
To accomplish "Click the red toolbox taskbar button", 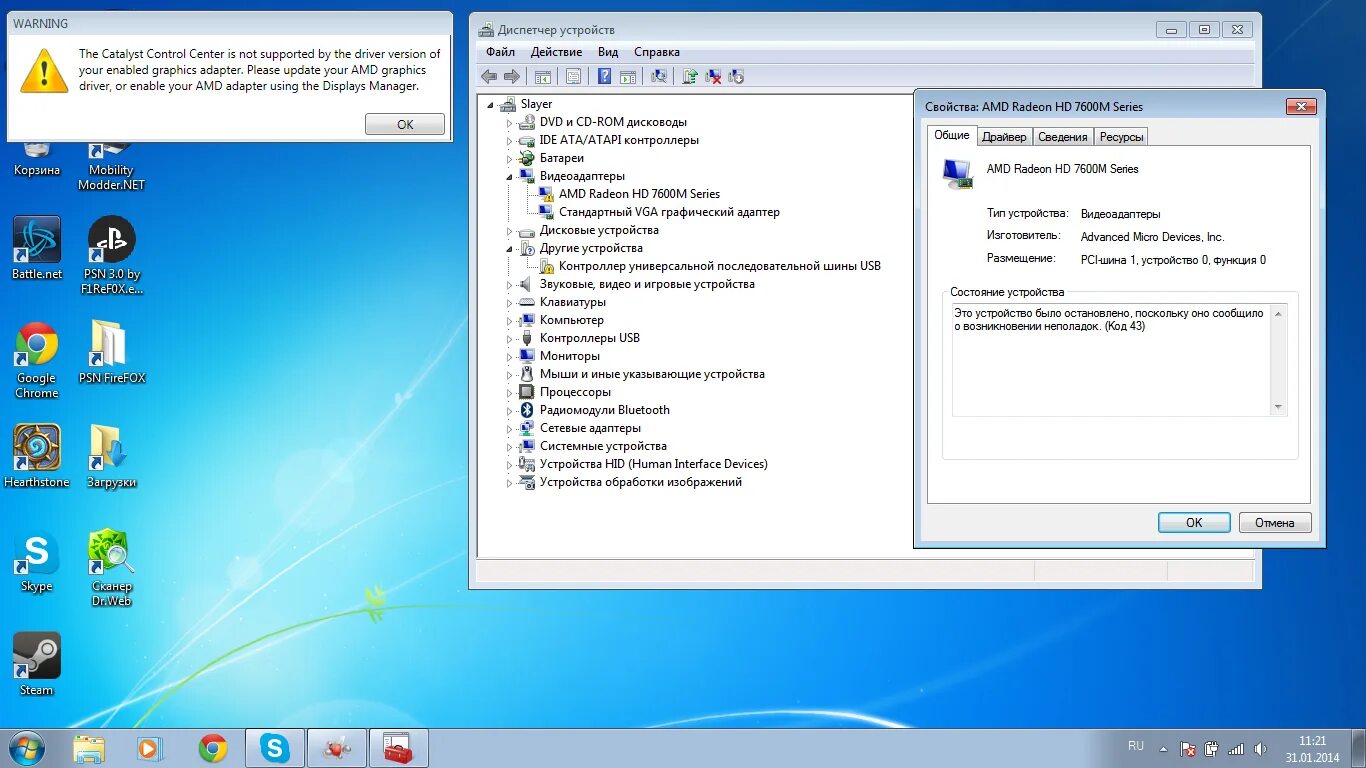I will pyautogui.click(x=398, y=748).
